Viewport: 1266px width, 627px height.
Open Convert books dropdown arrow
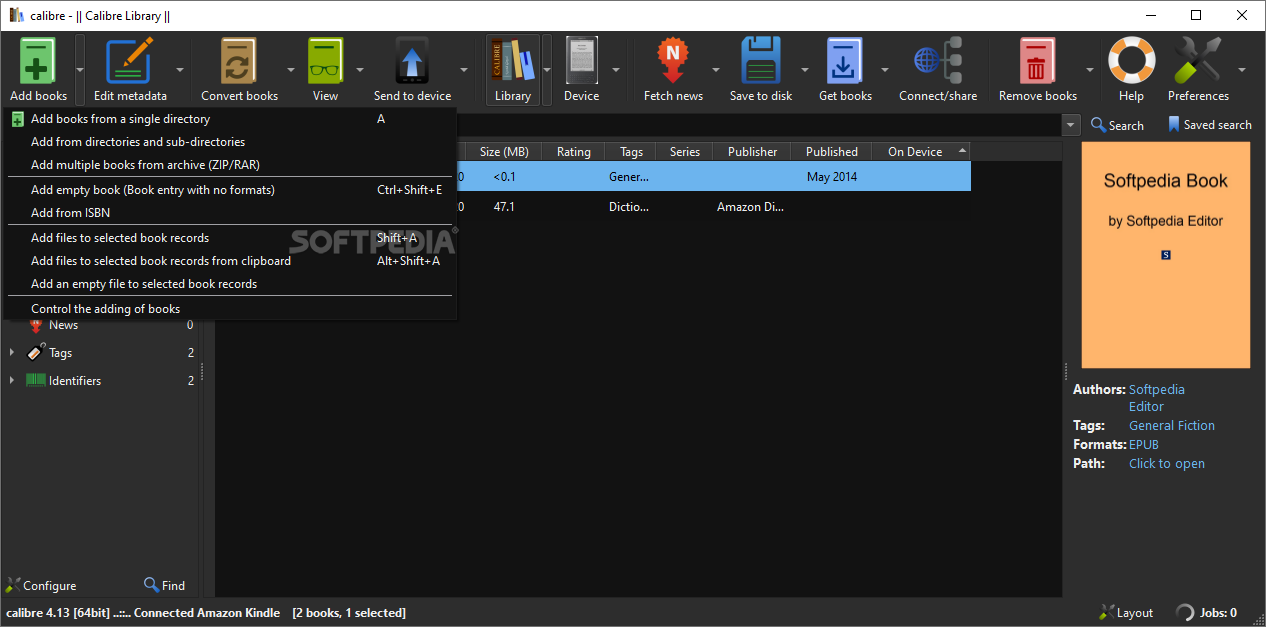pyautogui.click(x=291, y=70)
